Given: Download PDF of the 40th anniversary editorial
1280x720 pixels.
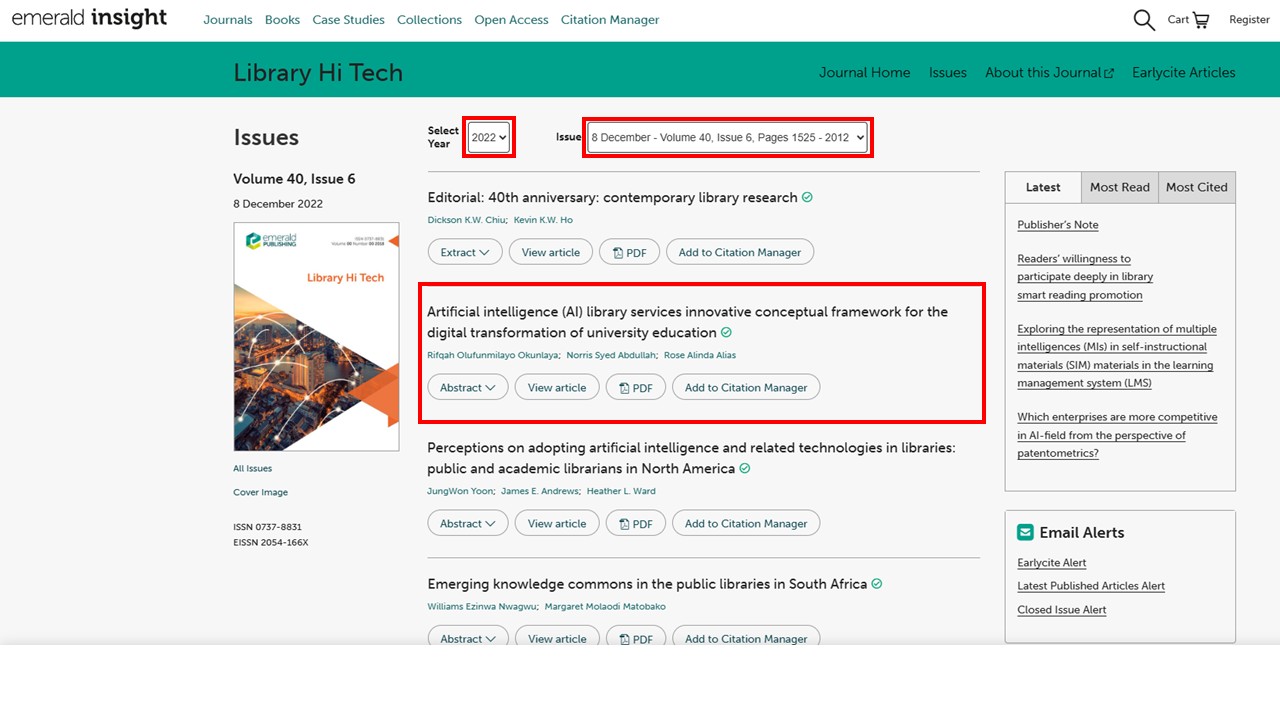Looking at the screenshot, I should pos(629,252).
